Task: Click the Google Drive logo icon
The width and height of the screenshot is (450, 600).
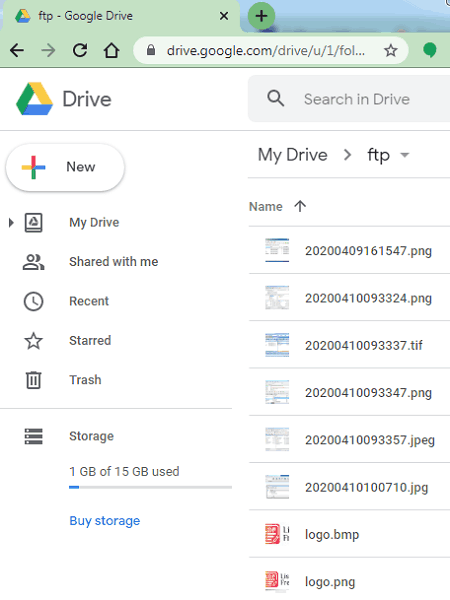Action: click(34, 99)
